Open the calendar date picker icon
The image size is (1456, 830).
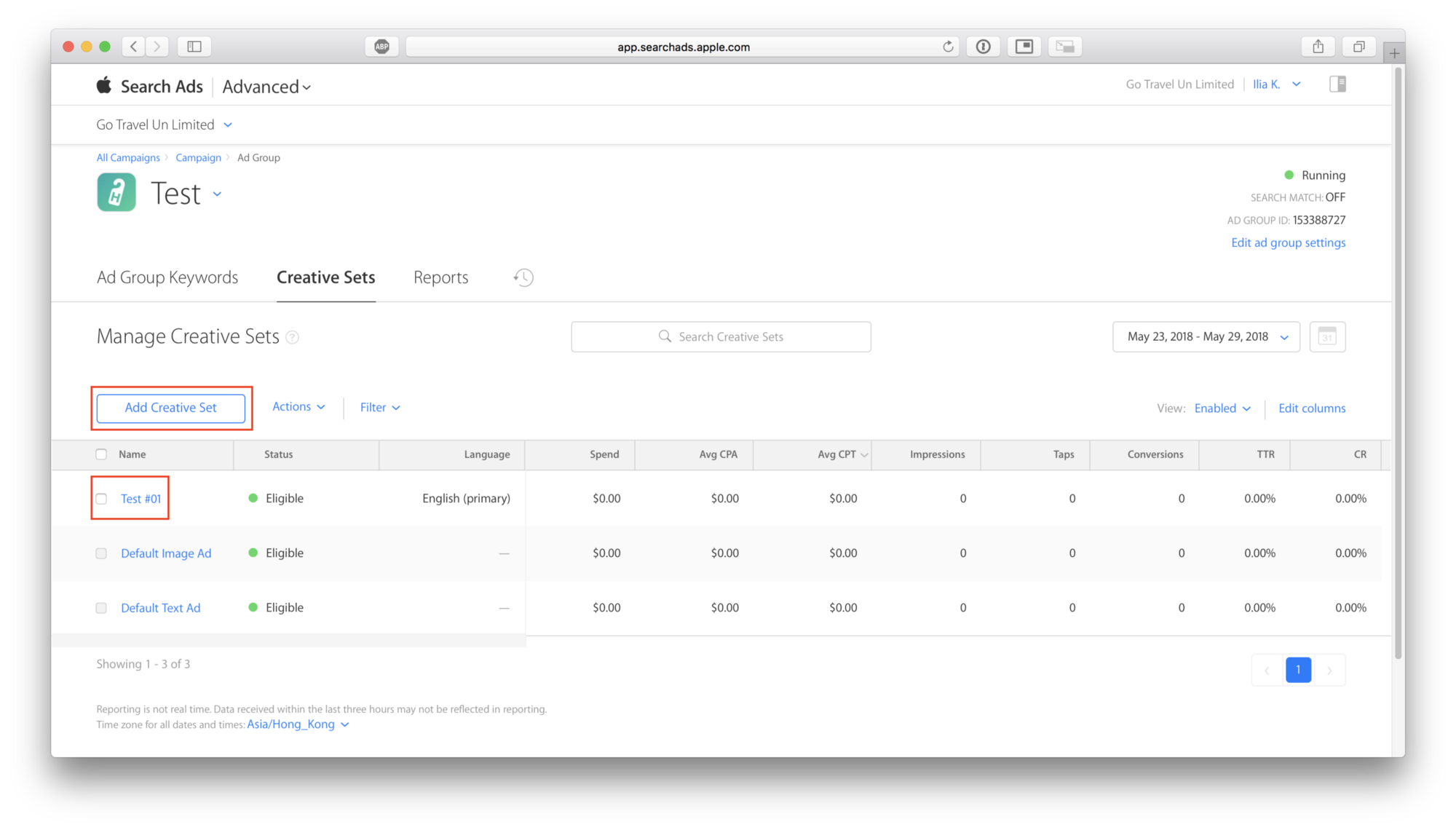click(1326, 337)
